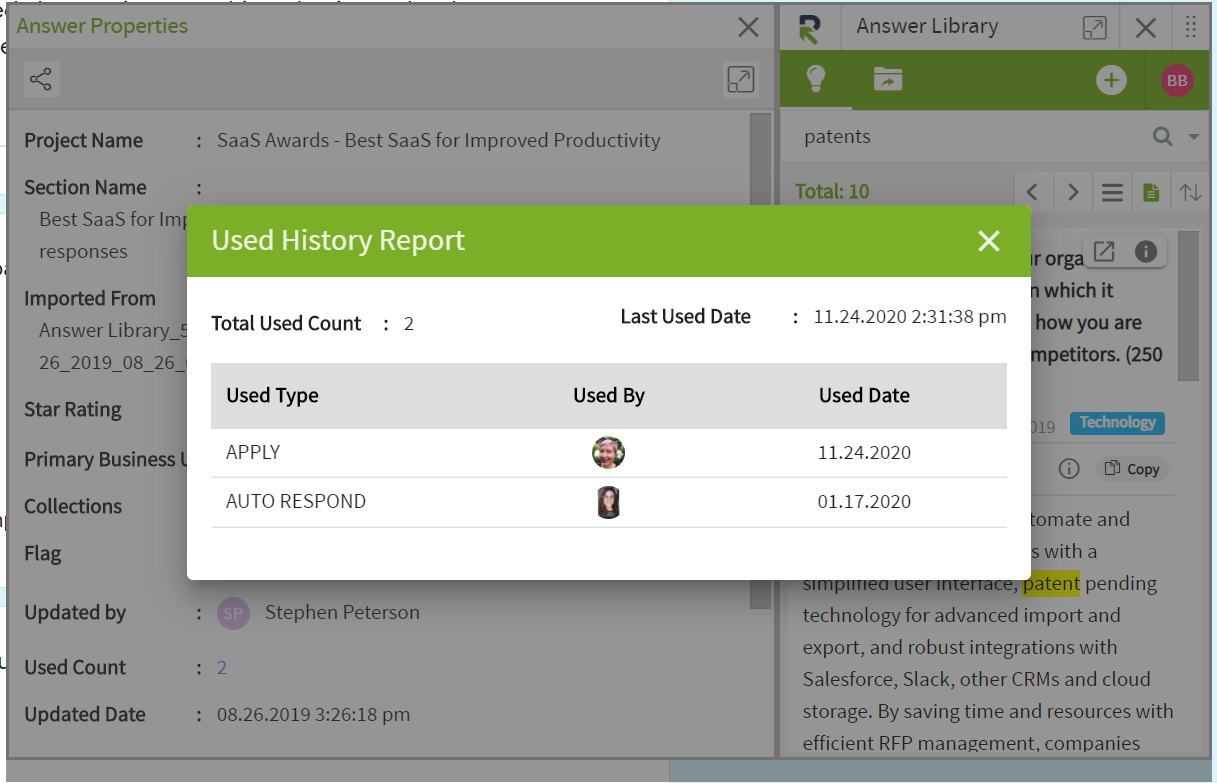Select the AUTO RESPOND used type cell
Image resolution: width=1217 pixels, height=783 pixels.
(296, 501)
